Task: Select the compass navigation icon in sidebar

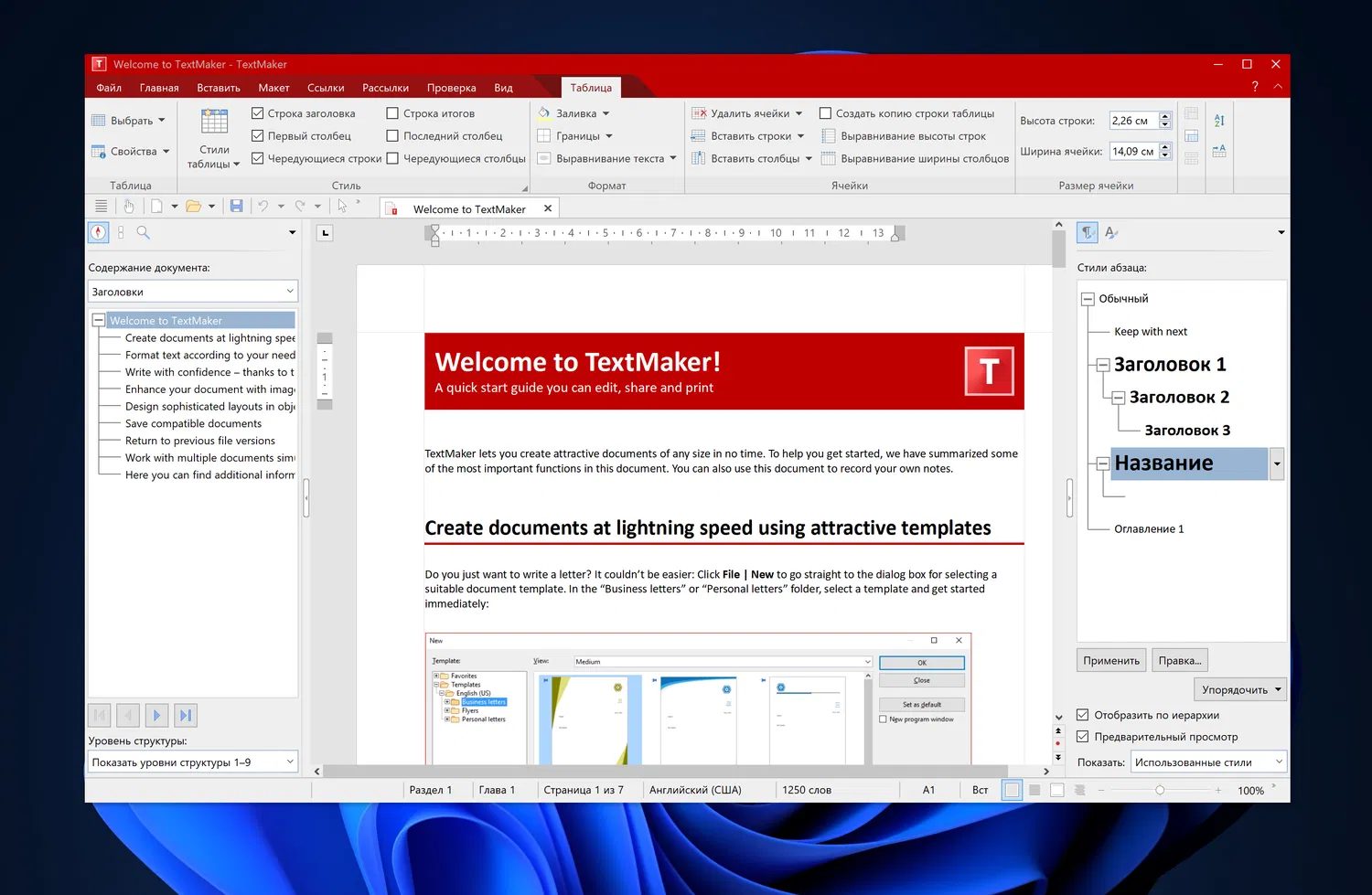Action: point(98,233)
